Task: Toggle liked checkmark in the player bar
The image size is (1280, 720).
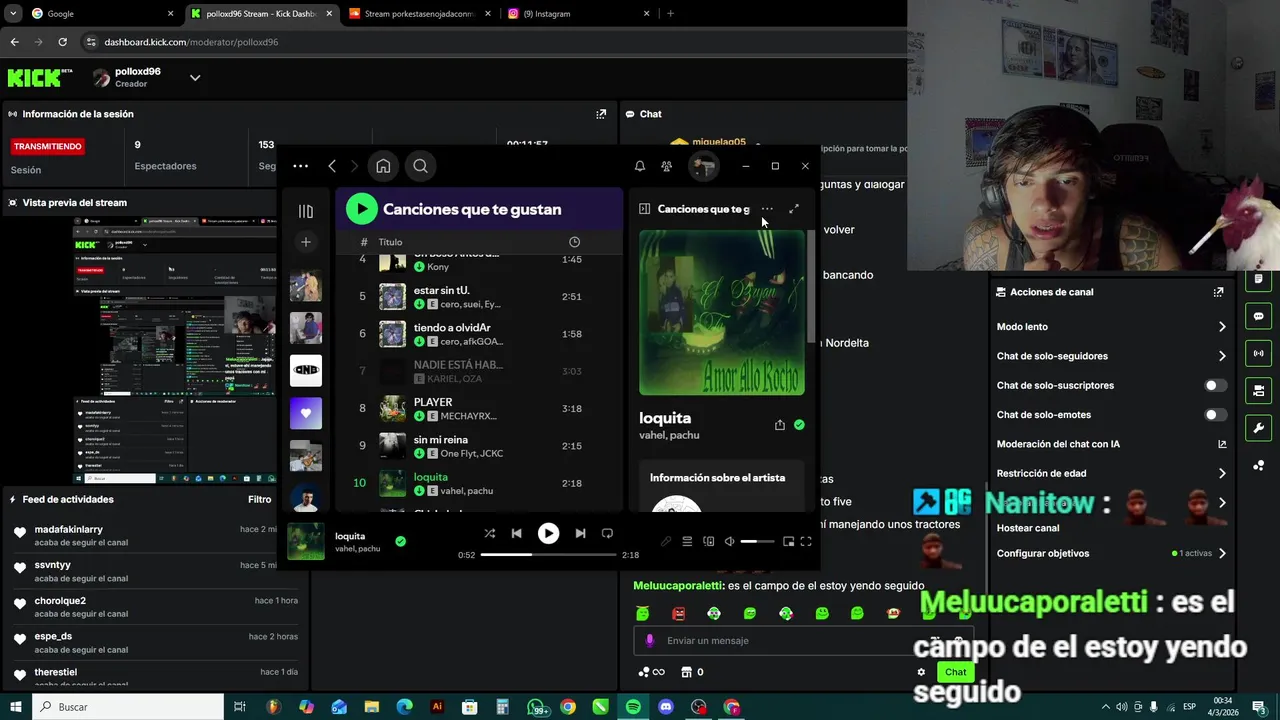Action: (400, 541)
